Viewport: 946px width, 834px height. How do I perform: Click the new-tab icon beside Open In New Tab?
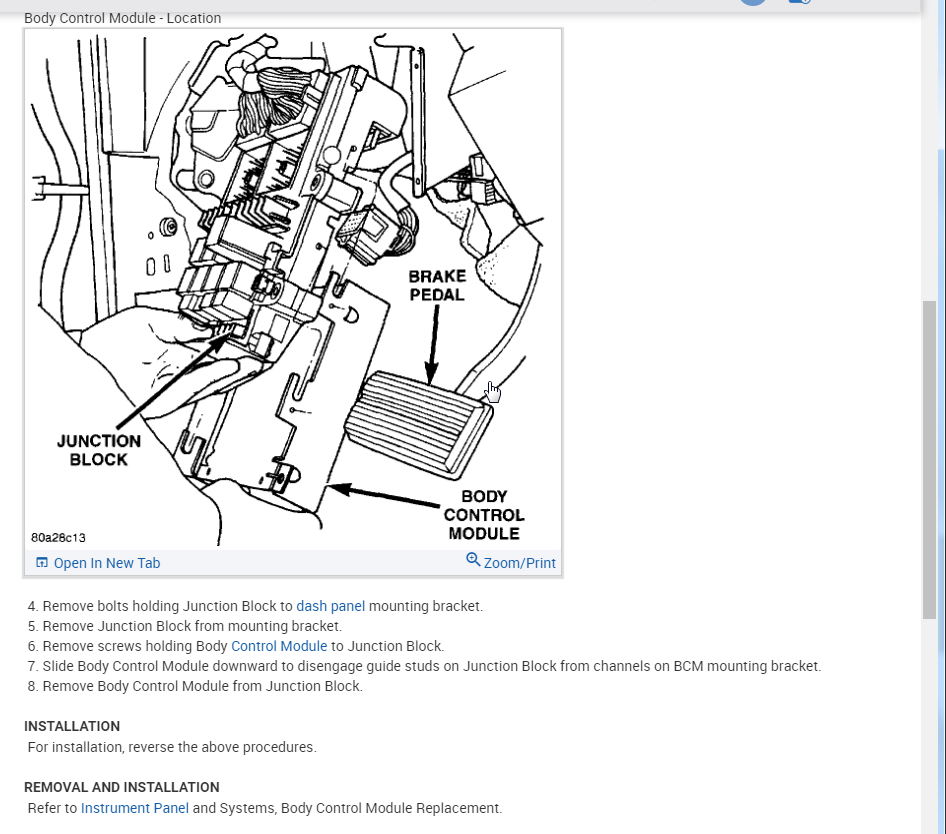pos(42,562)
